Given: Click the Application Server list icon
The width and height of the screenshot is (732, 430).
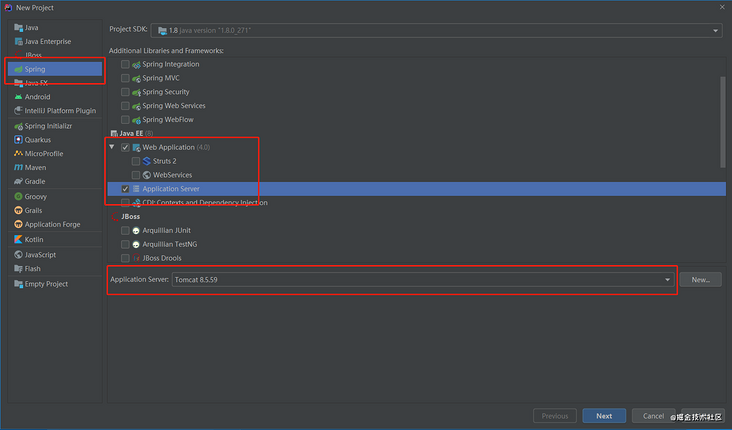Looking at the screenshot, I should pos(136,189).
